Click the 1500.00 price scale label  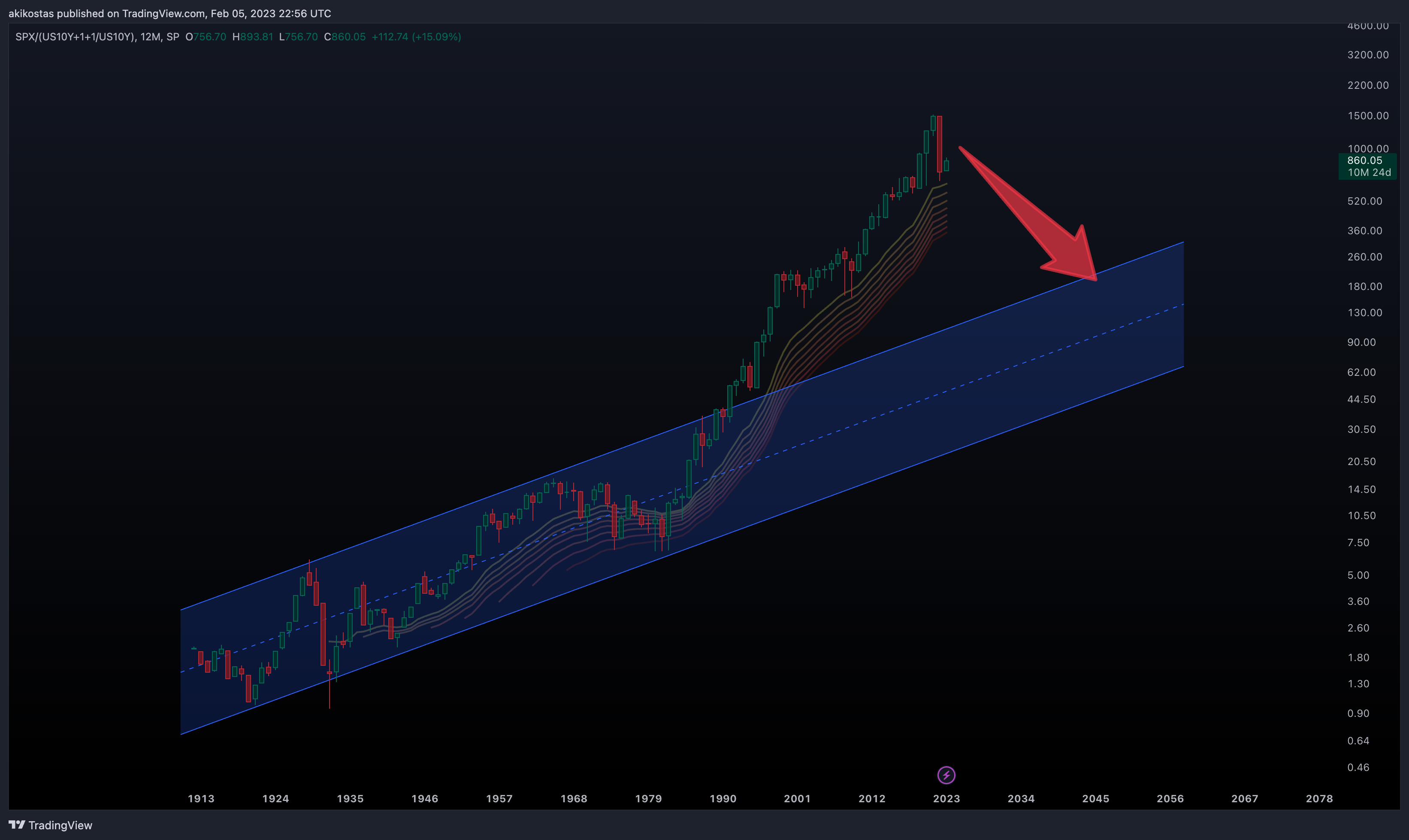click(1368, 116)
